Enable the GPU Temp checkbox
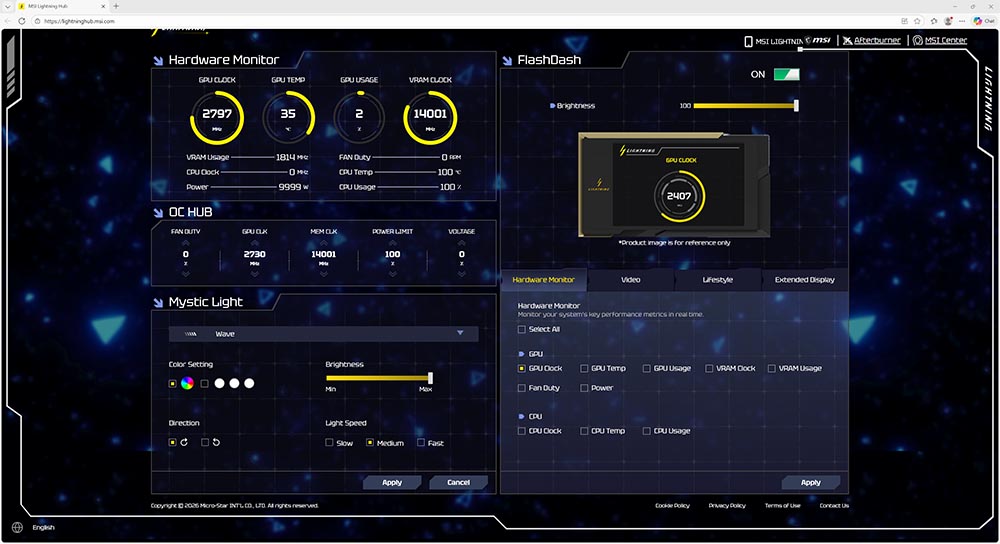Viewport: 1000px width, 544px height. click(584, 368)
